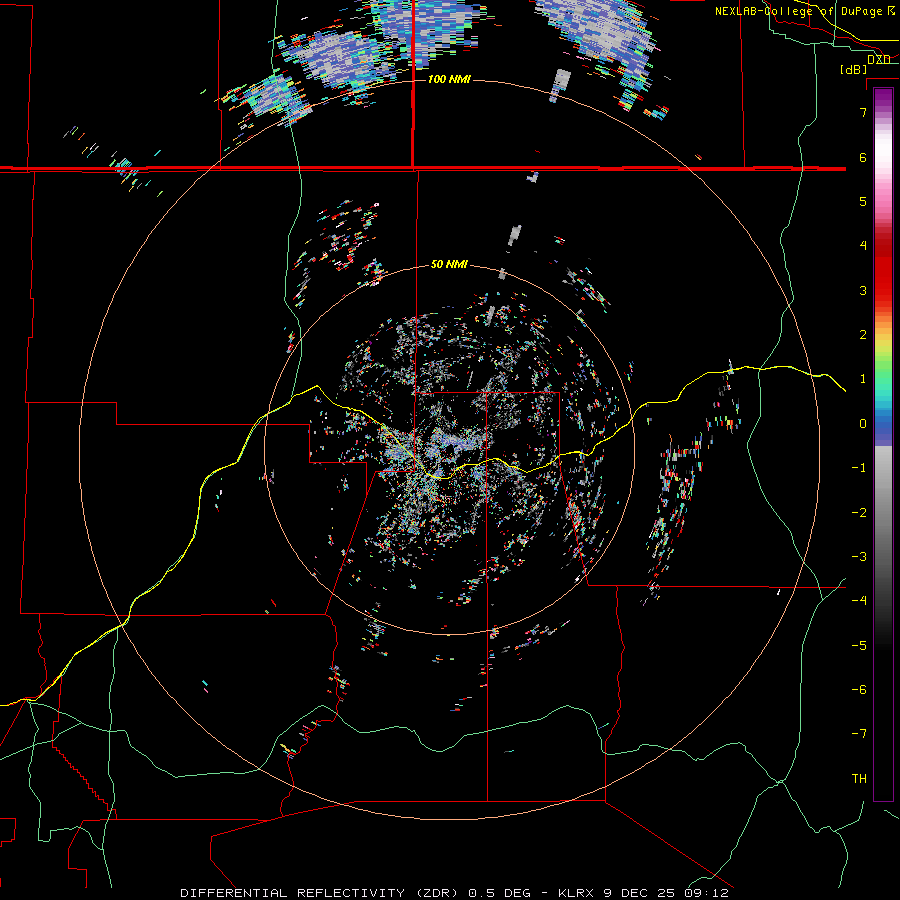The width and height of the screenshot is (900, 900).
Task: Click the "-1" scale value
Action: [859, 468]
